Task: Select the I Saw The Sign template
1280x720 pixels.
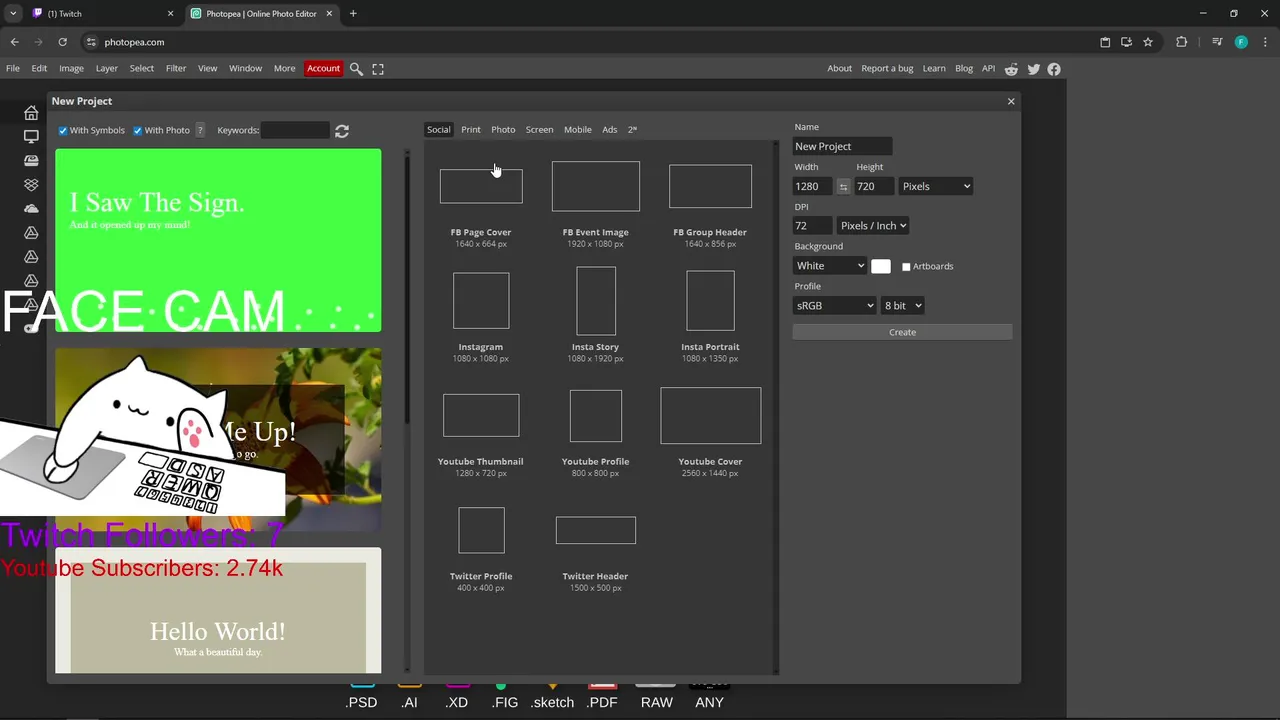Action: tap(218, 240)
